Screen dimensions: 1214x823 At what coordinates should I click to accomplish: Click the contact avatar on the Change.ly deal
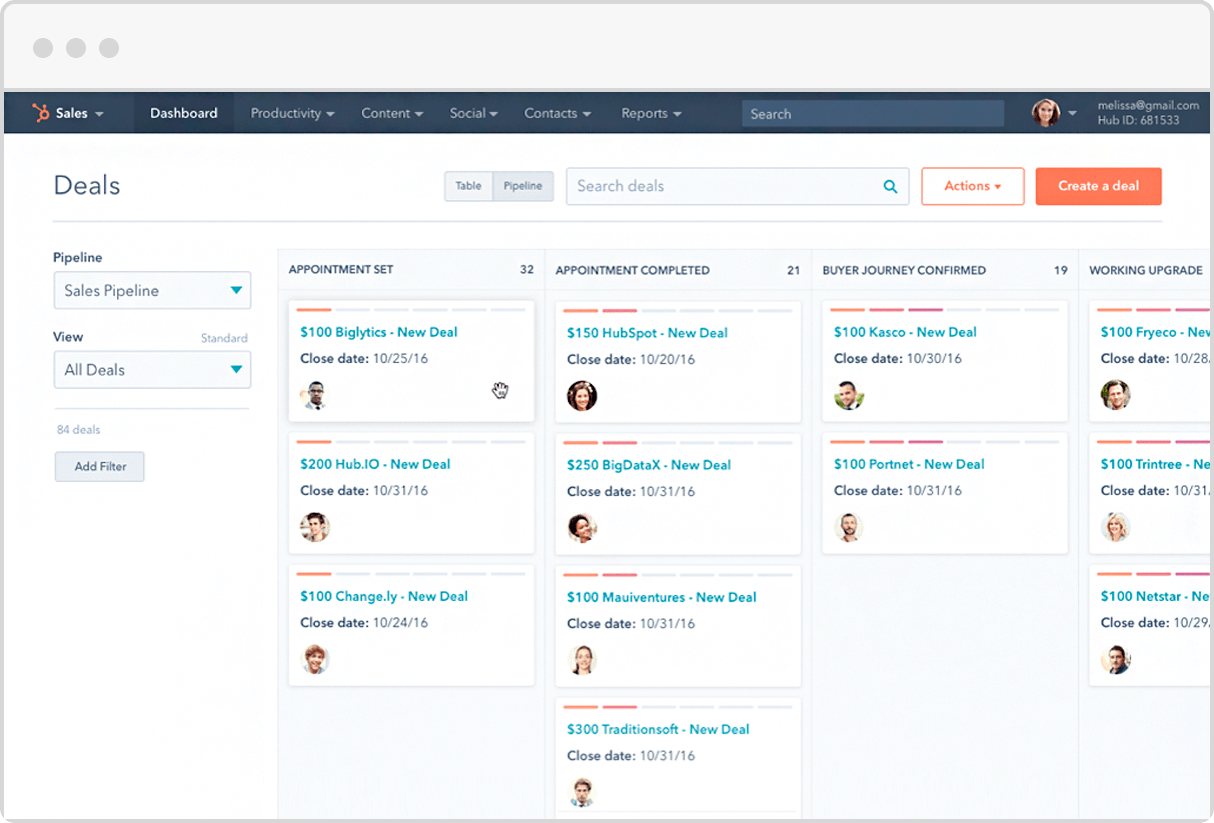(315, 659)
